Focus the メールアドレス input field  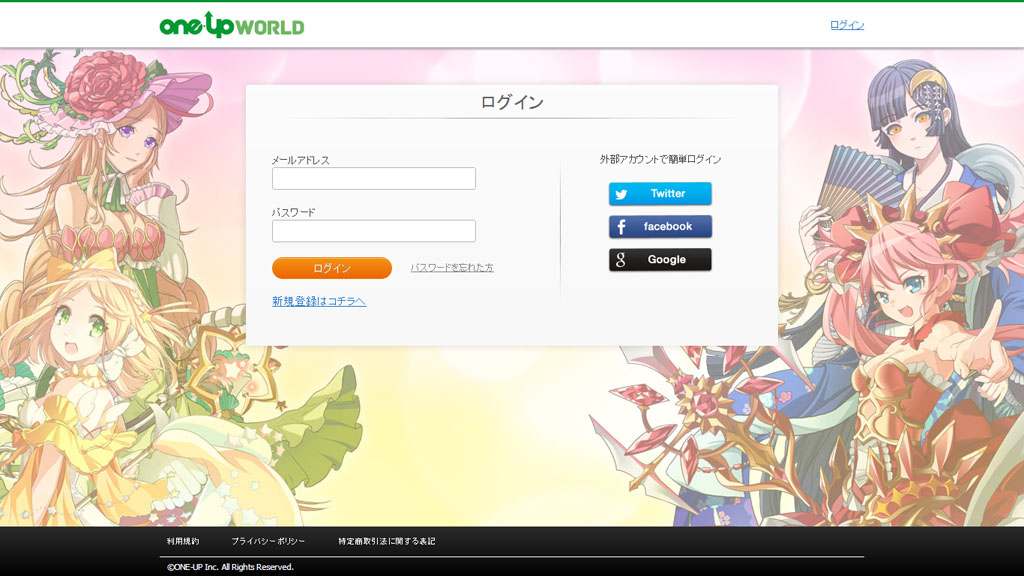(374, 178)
